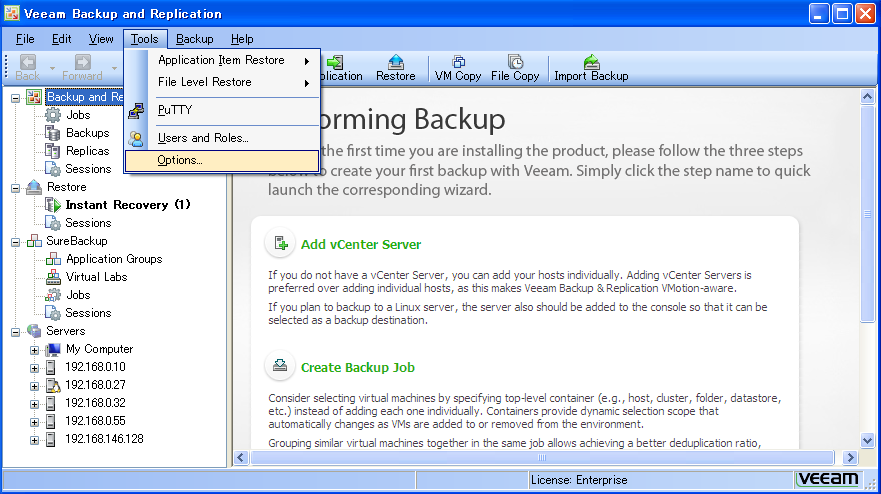Select Instant Recovery (1) tree item

(128, 205)
